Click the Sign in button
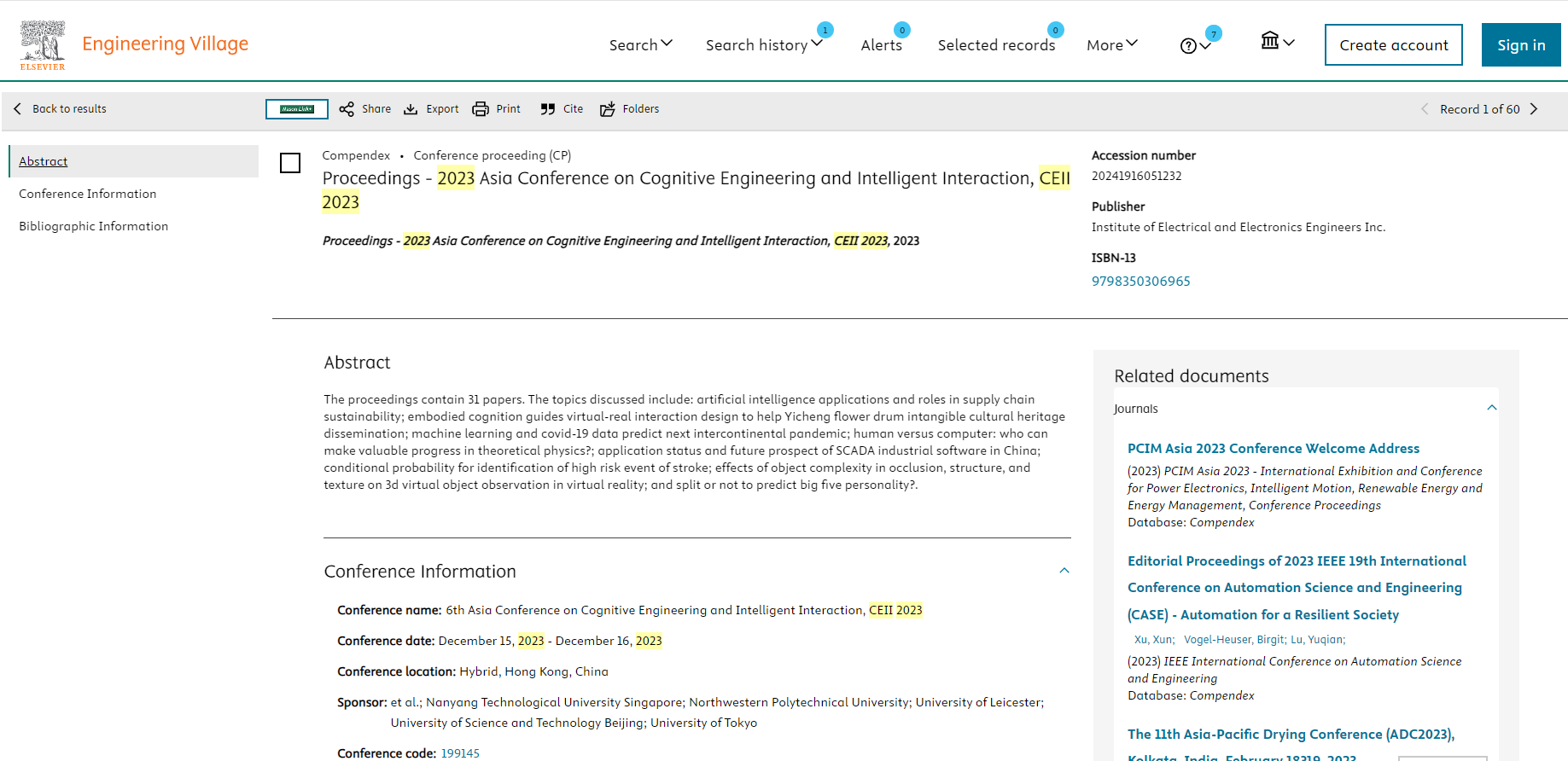The image size is (1568, 761). tap(1521, 45)
